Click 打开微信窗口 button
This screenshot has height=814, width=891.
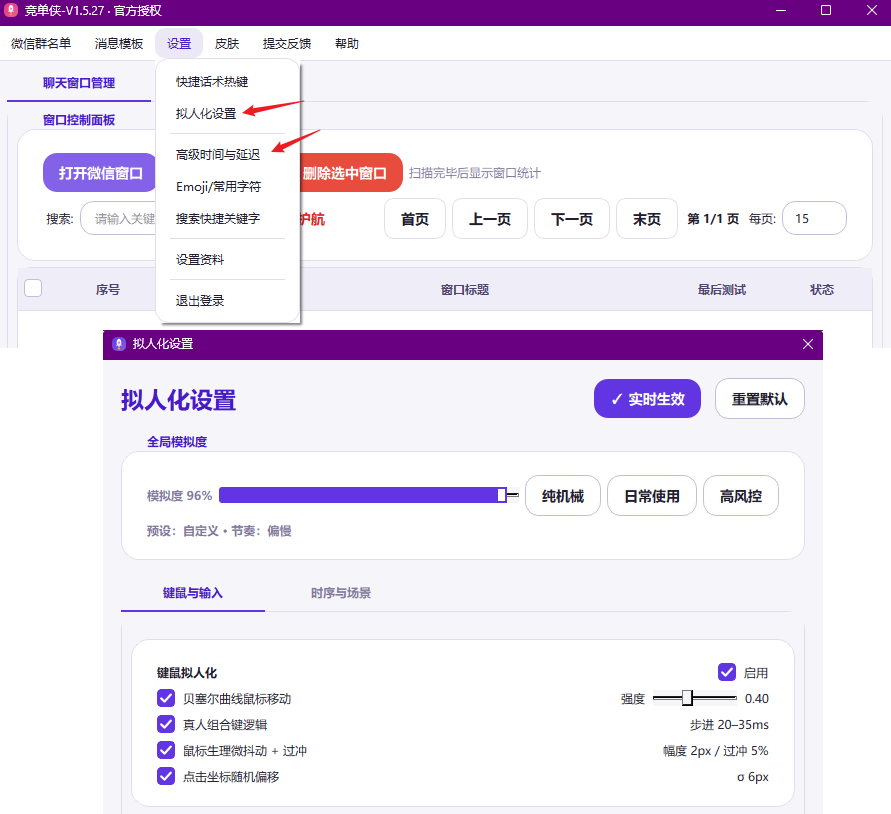[x=100, y=173]
